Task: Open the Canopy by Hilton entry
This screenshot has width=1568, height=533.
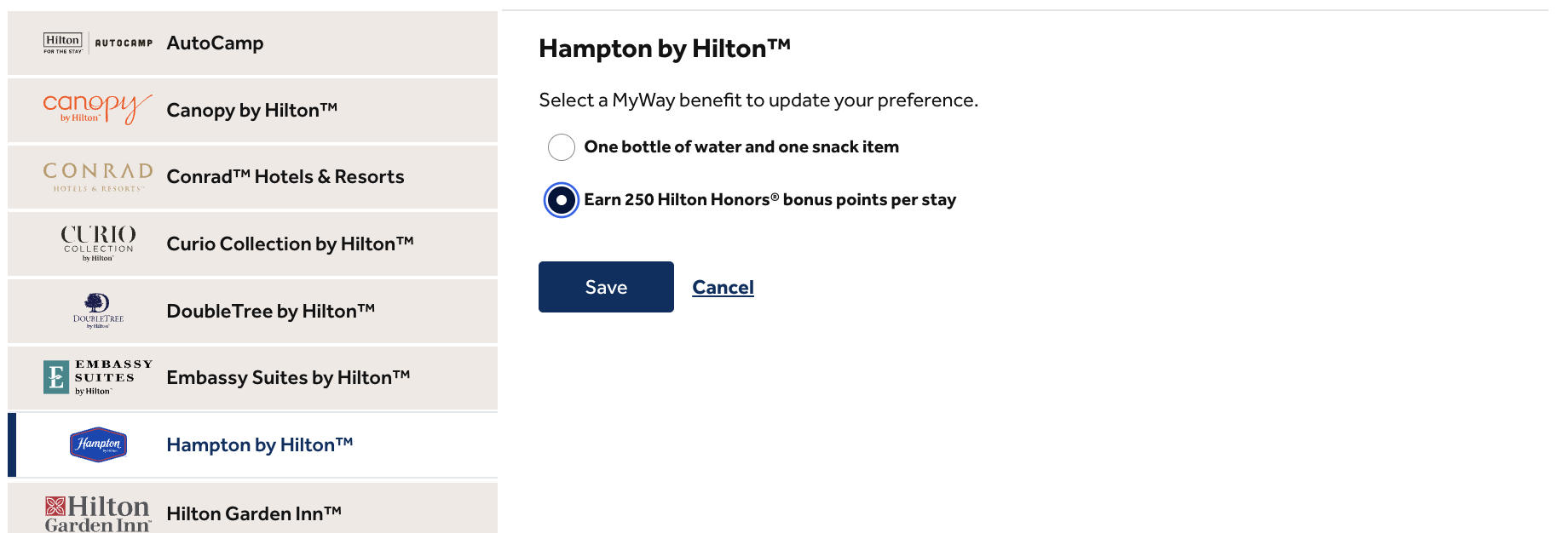Action: [x=252, y=109]
